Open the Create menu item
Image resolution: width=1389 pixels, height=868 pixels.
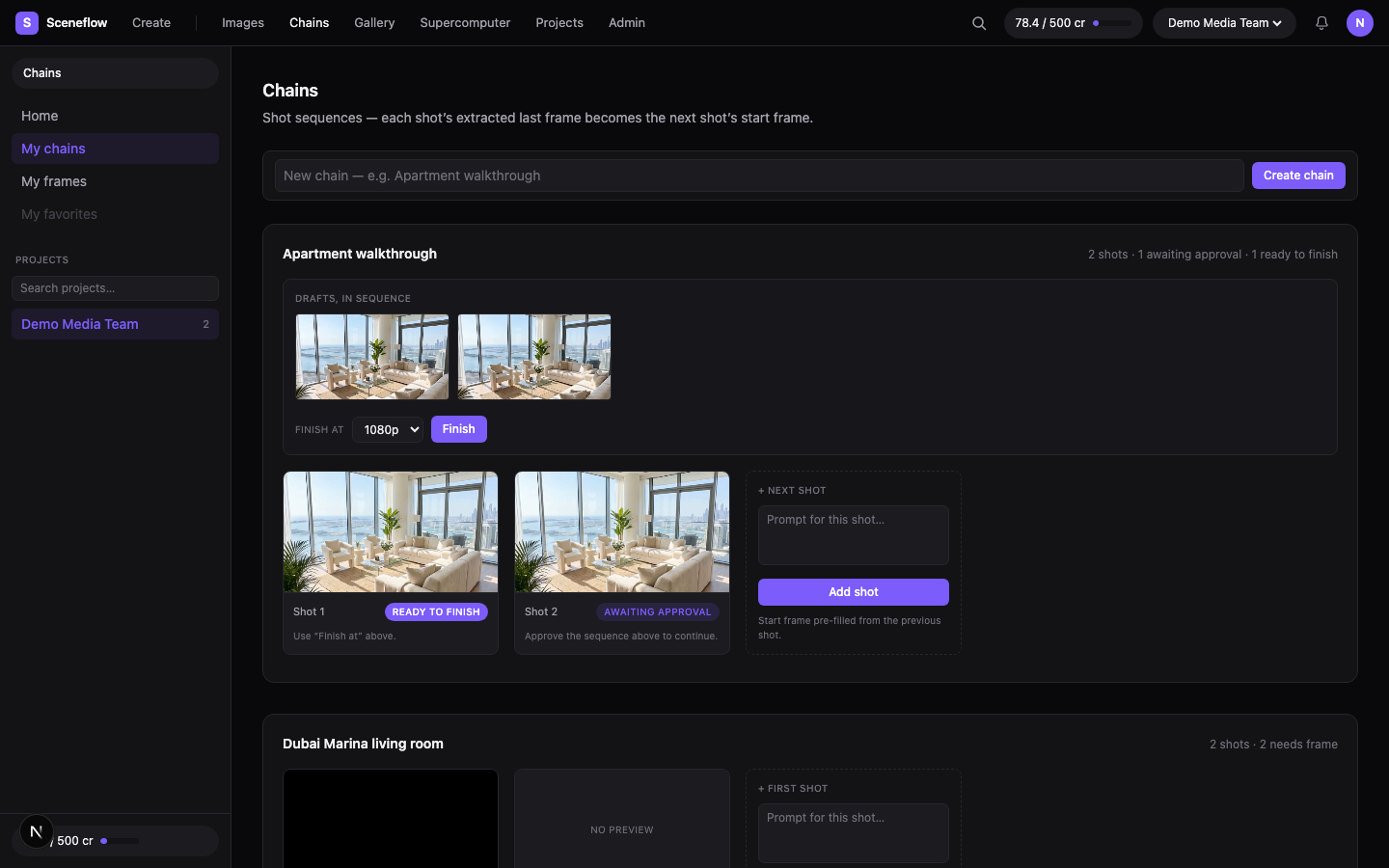pos(151,22)
